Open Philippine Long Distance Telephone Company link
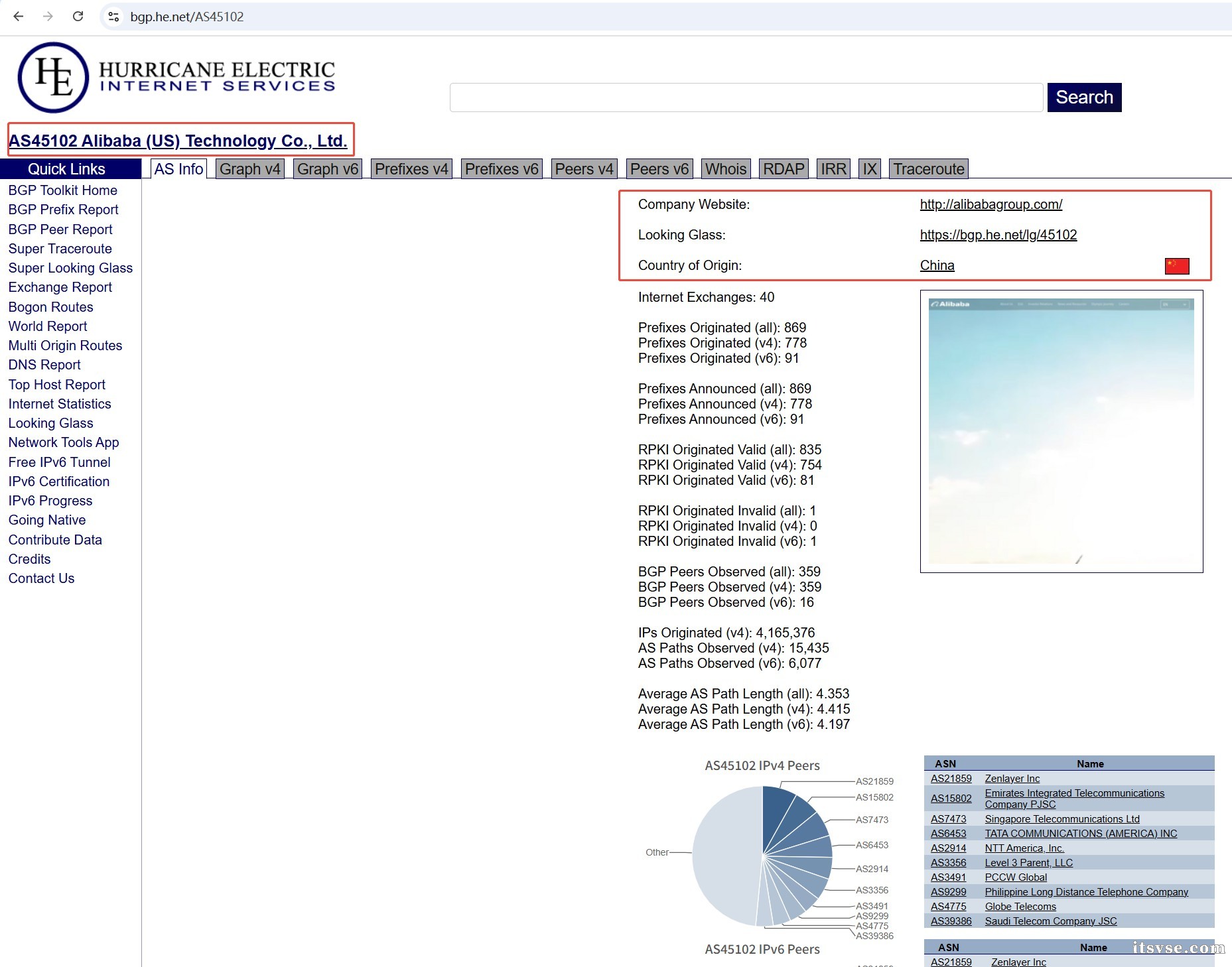Image resolution: width=1232 pixels, height=967 pixels. (1087, 892)
